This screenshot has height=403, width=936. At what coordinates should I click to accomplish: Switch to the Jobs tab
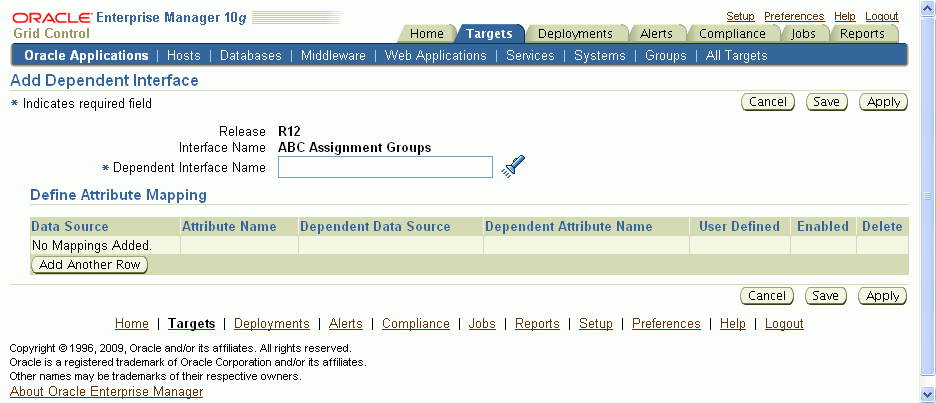tap(803, 33)
